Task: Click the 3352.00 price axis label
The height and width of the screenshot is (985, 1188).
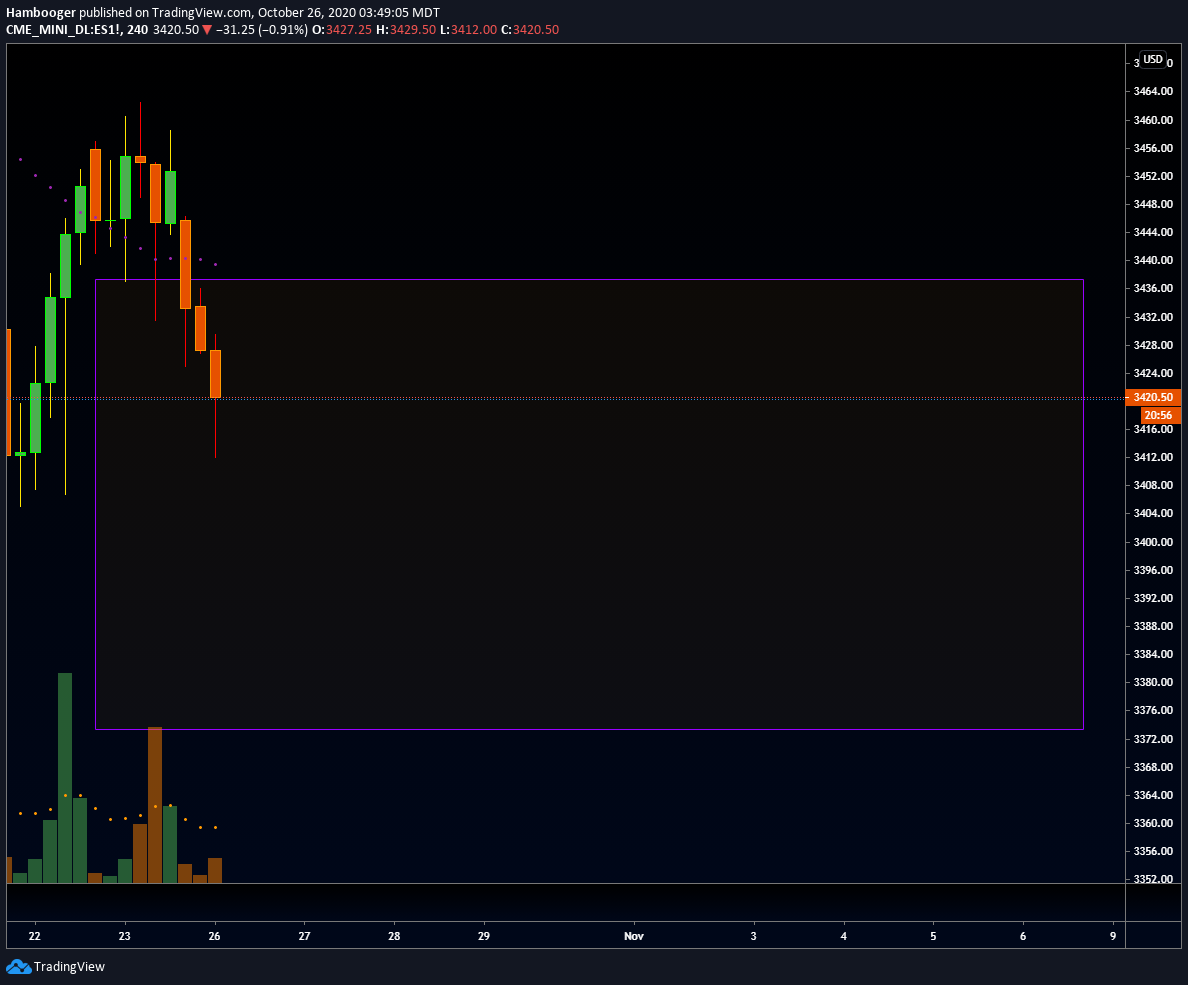Action: (x=1152, y=879)
